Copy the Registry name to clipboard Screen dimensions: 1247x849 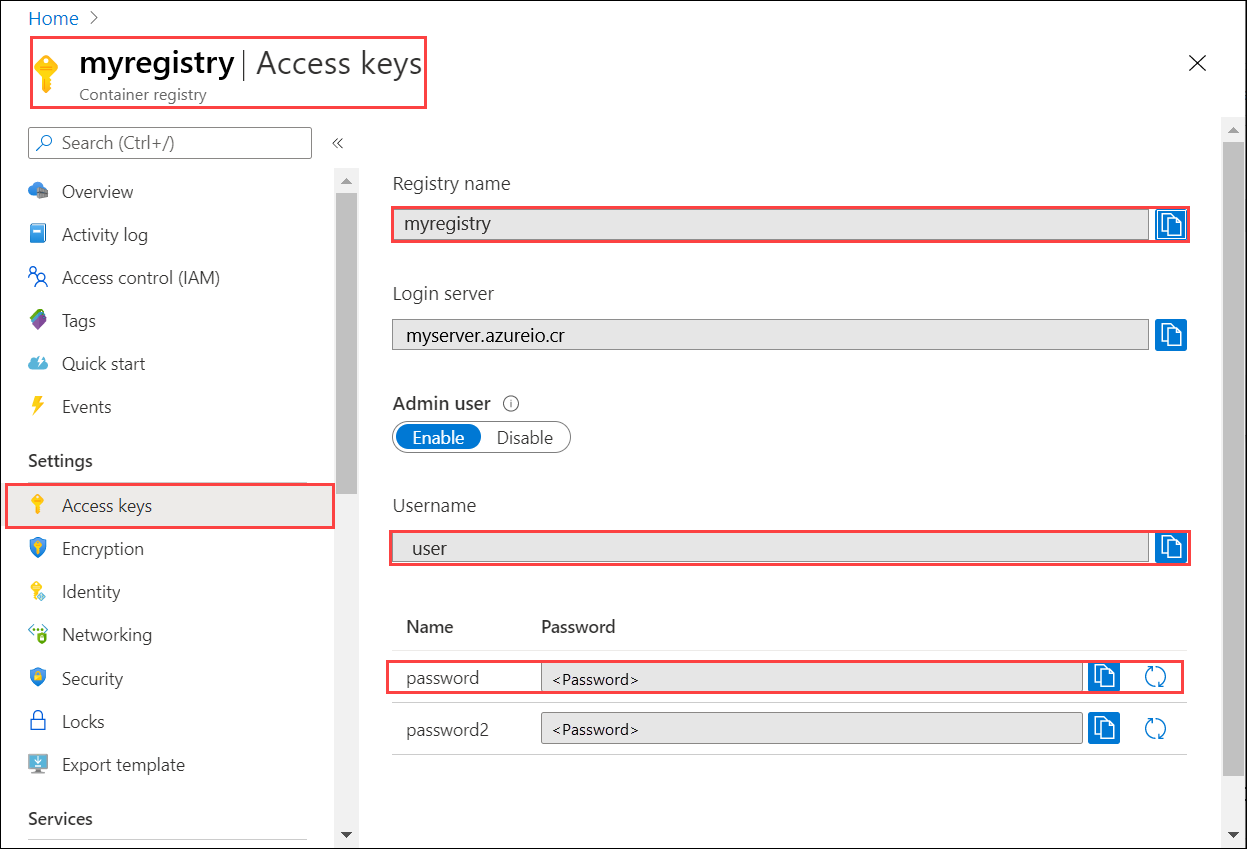pos(1170,224)
